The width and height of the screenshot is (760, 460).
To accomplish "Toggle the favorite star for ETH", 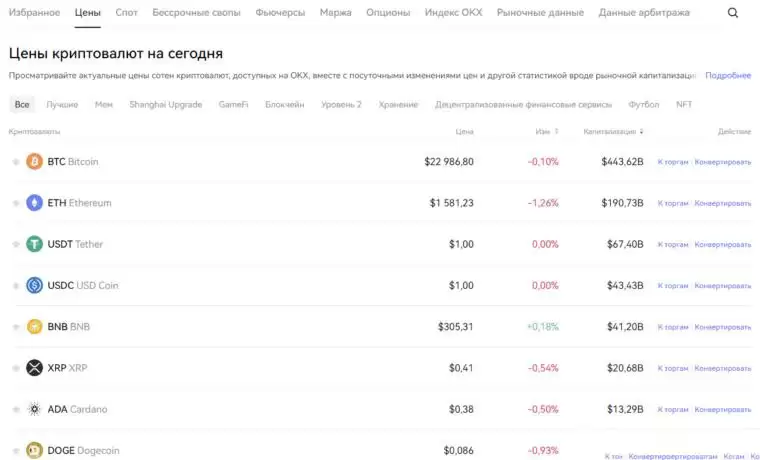I will coord(15,203).
